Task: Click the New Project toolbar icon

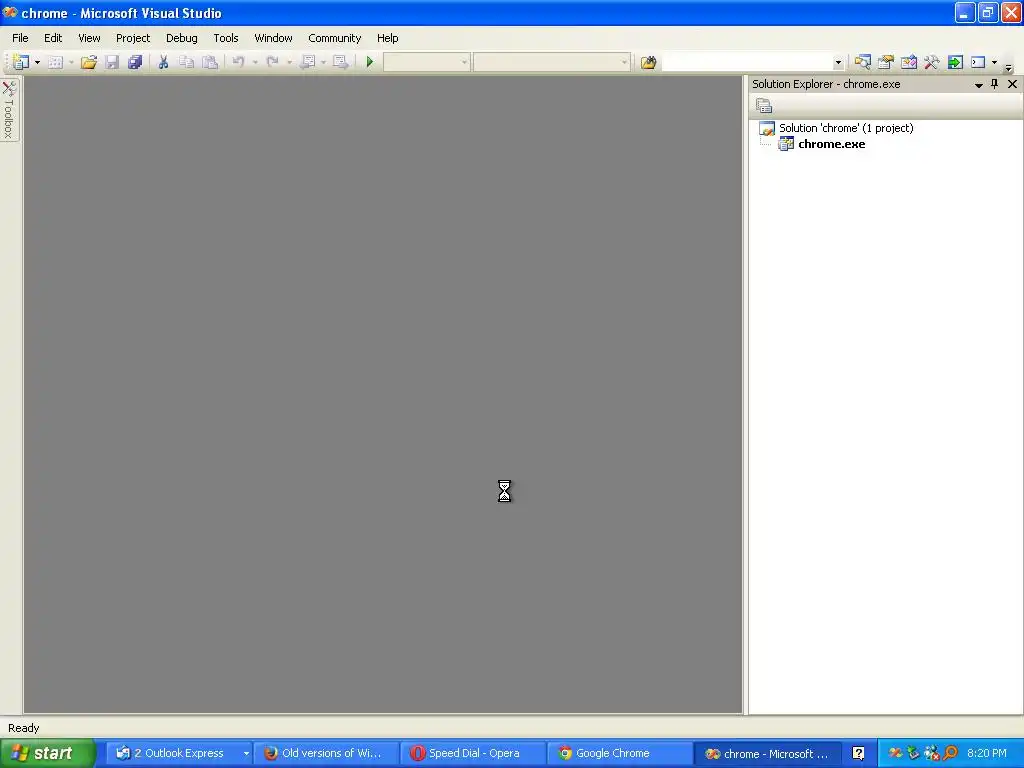Action: (21, 62)
